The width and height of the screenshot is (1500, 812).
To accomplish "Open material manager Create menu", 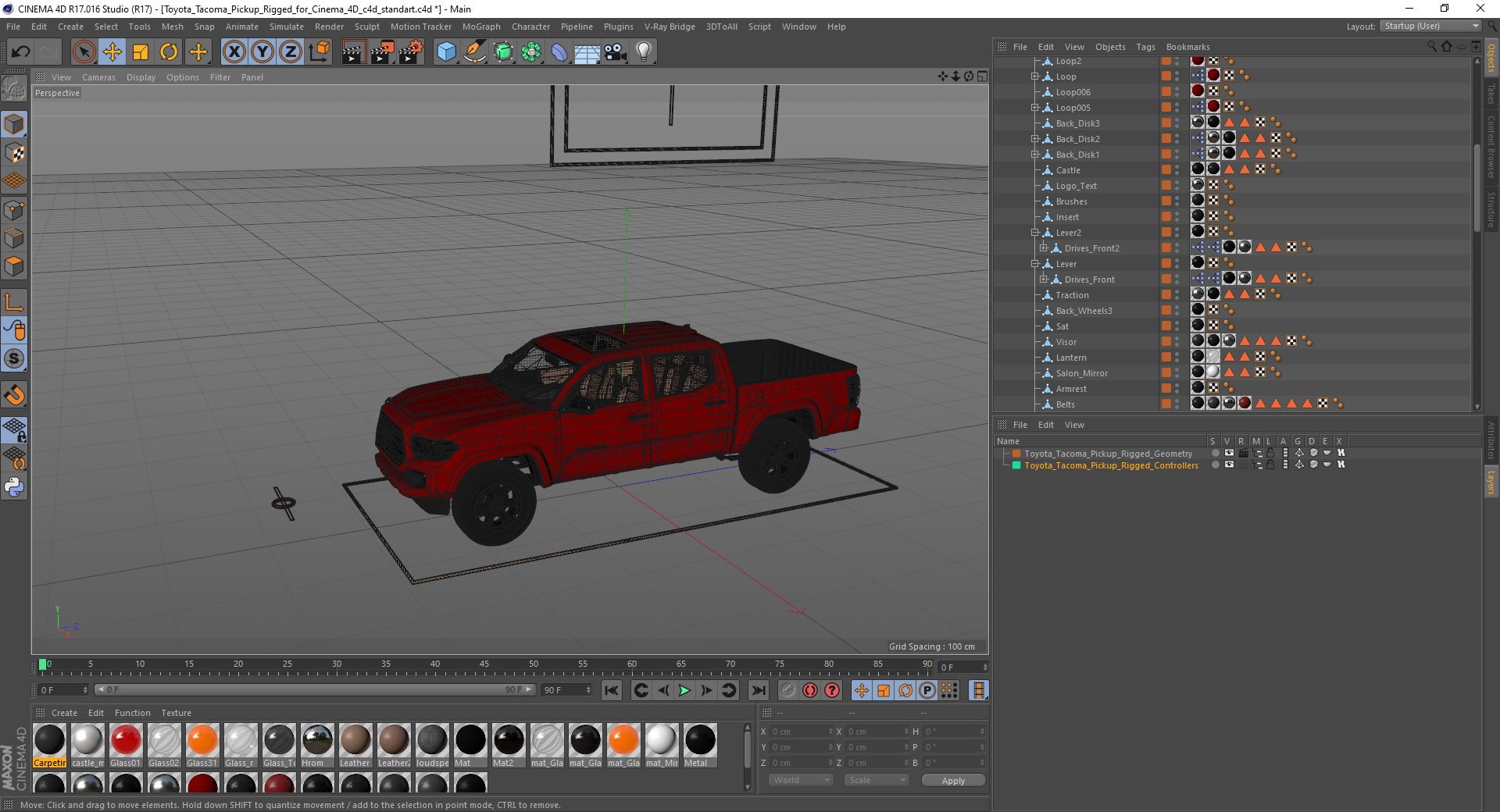I will pos(64,713).
